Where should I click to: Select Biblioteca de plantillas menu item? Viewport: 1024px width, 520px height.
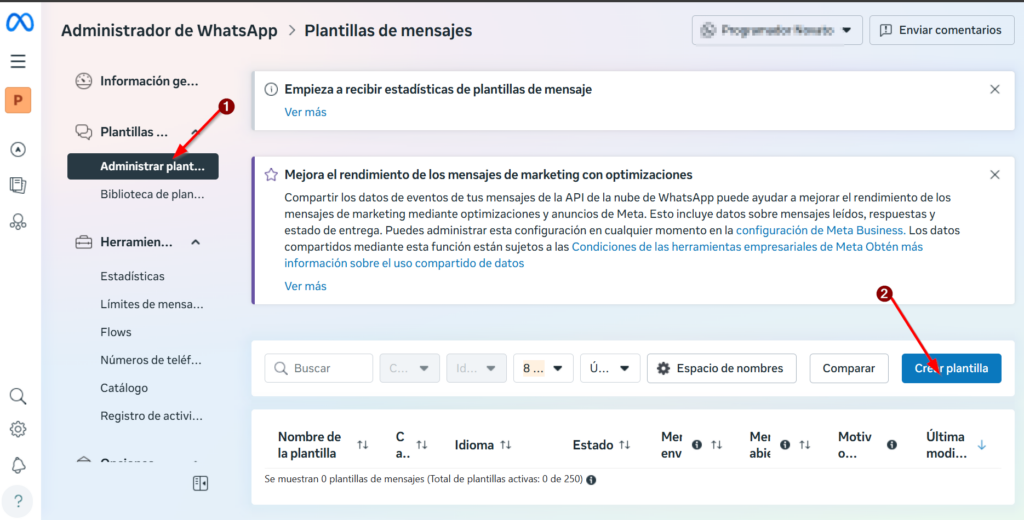(152, 194)
